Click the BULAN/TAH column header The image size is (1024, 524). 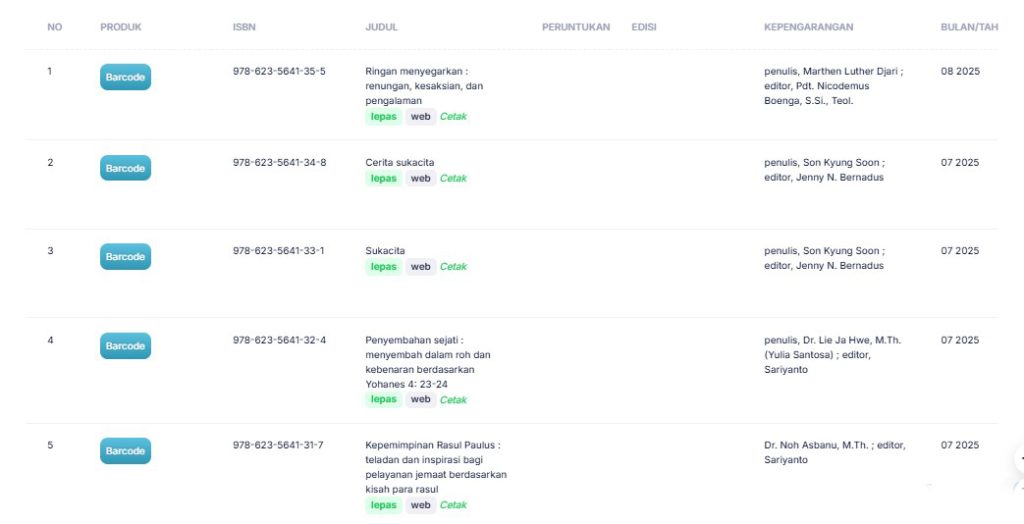pos(969,27)
